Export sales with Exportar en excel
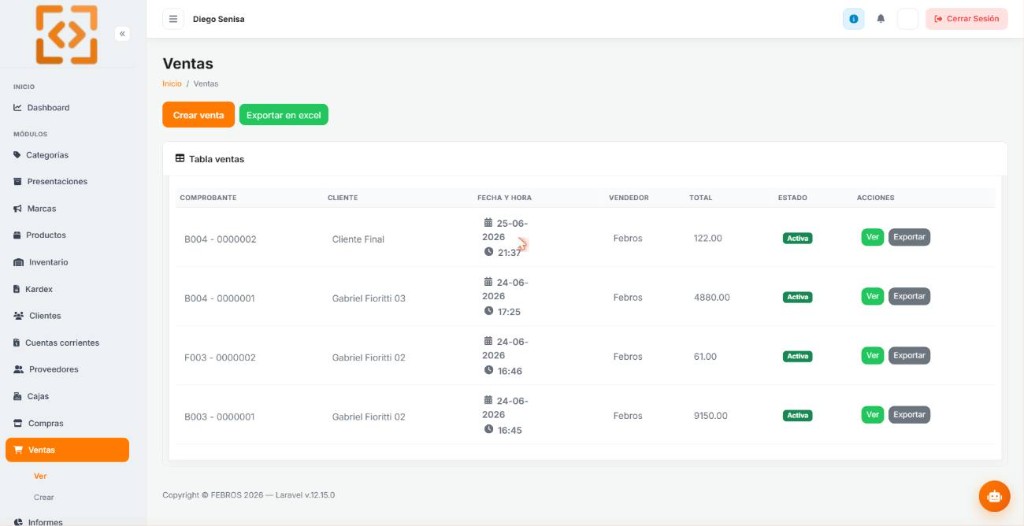Image resolution: width=1024 pixels, height=526 pixels. [x=283, y=115]
